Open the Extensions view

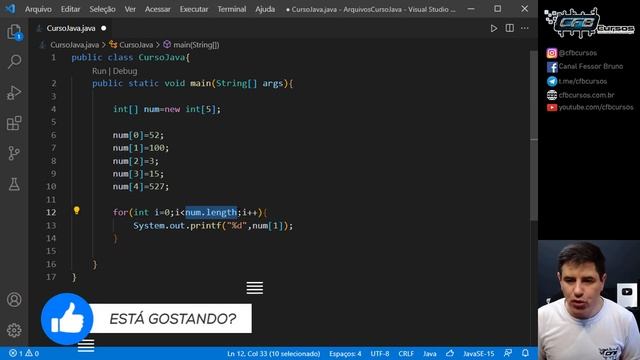tap(14, 123)
